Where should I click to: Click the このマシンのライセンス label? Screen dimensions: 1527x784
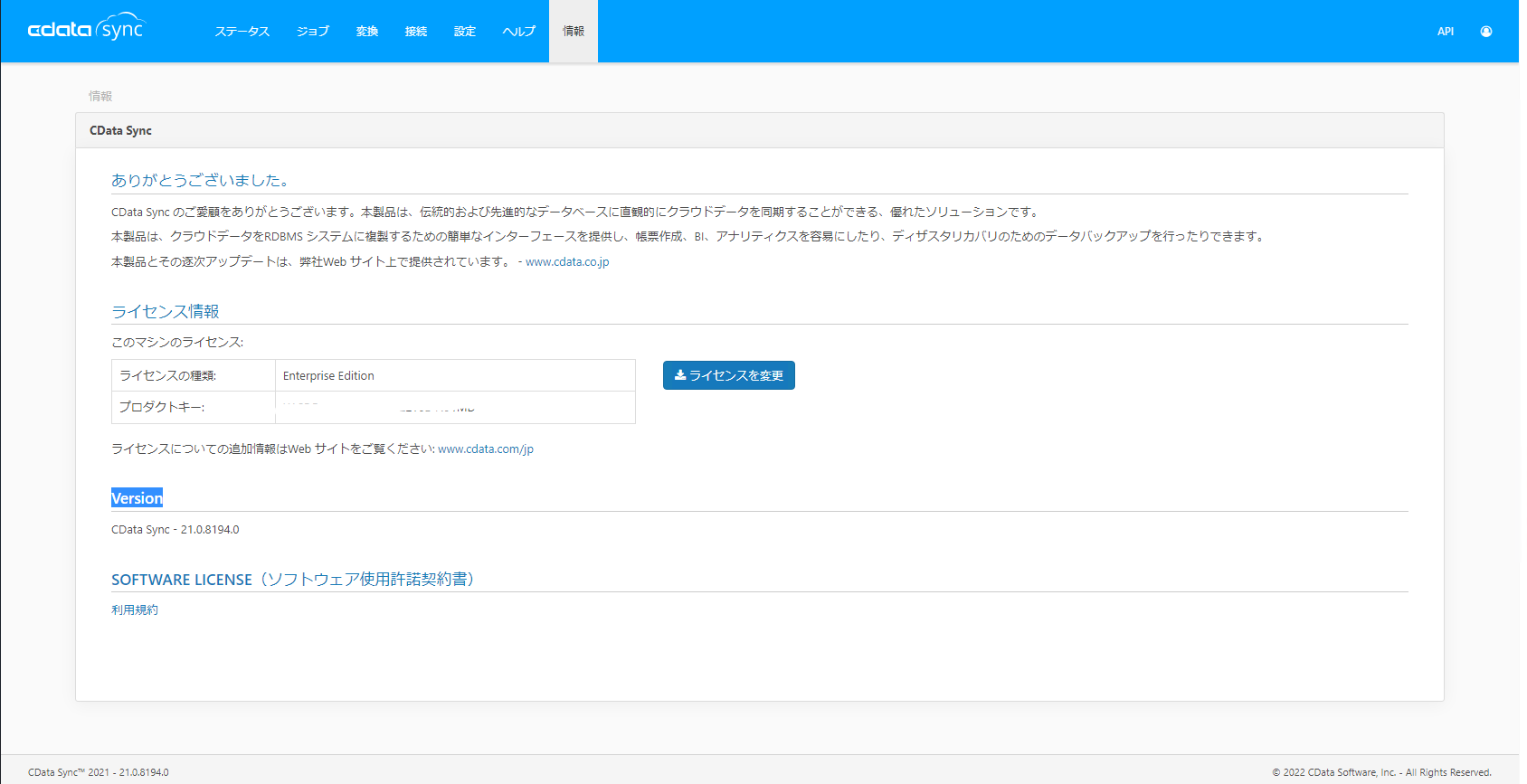click(177, 343)
